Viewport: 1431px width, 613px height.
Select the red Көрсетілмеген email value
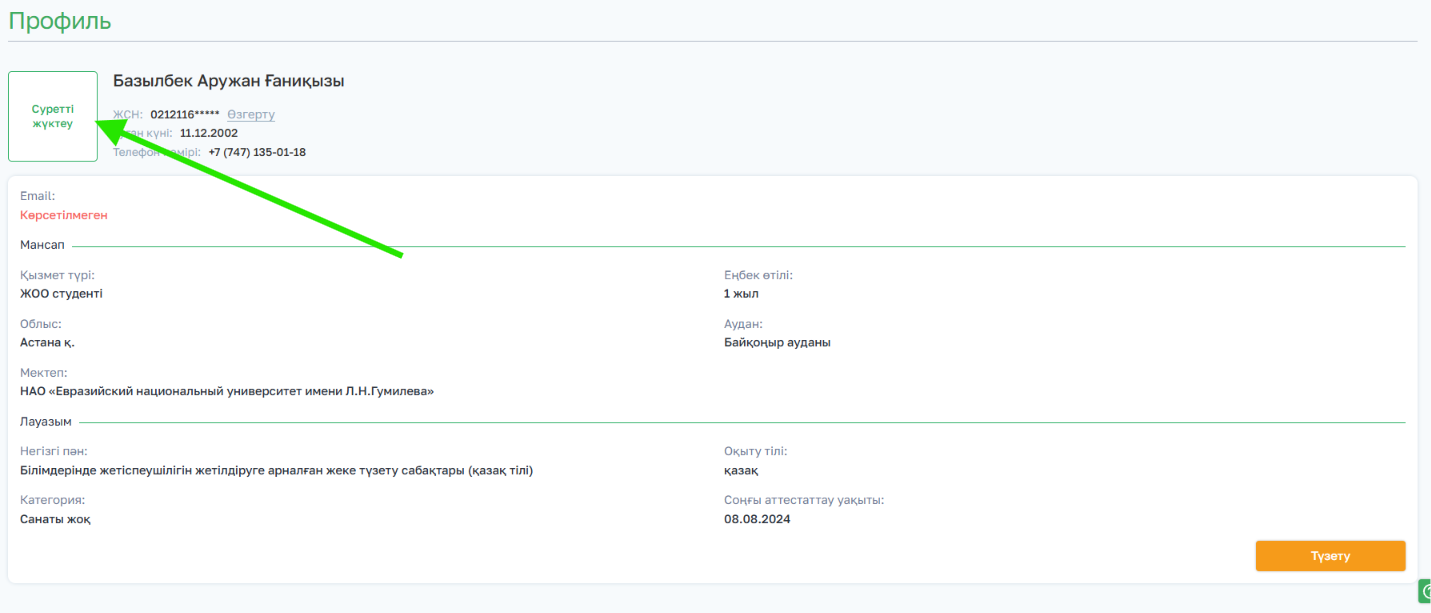point(64,215)
